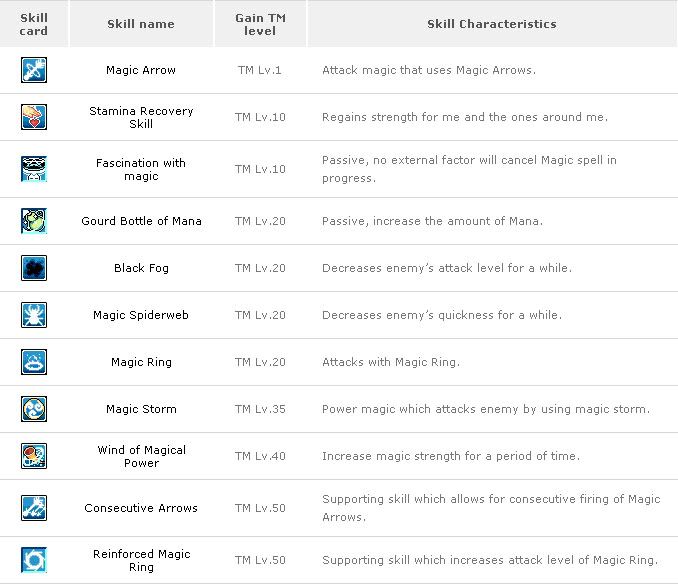Click the Skill name column header
This screenshot has height=584, width=678.
tap(141, 24)
